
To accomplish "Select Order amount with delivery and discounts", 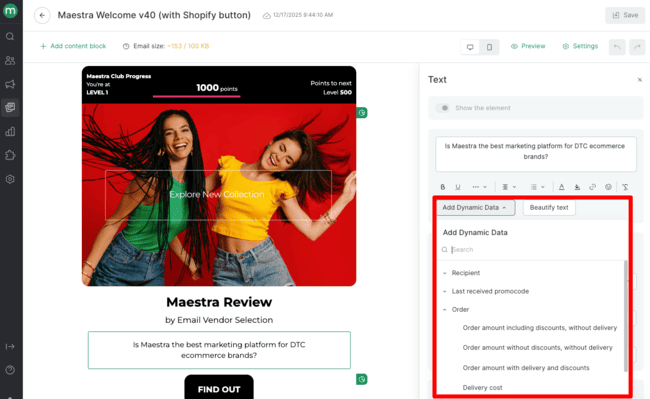I will point(526,368).
